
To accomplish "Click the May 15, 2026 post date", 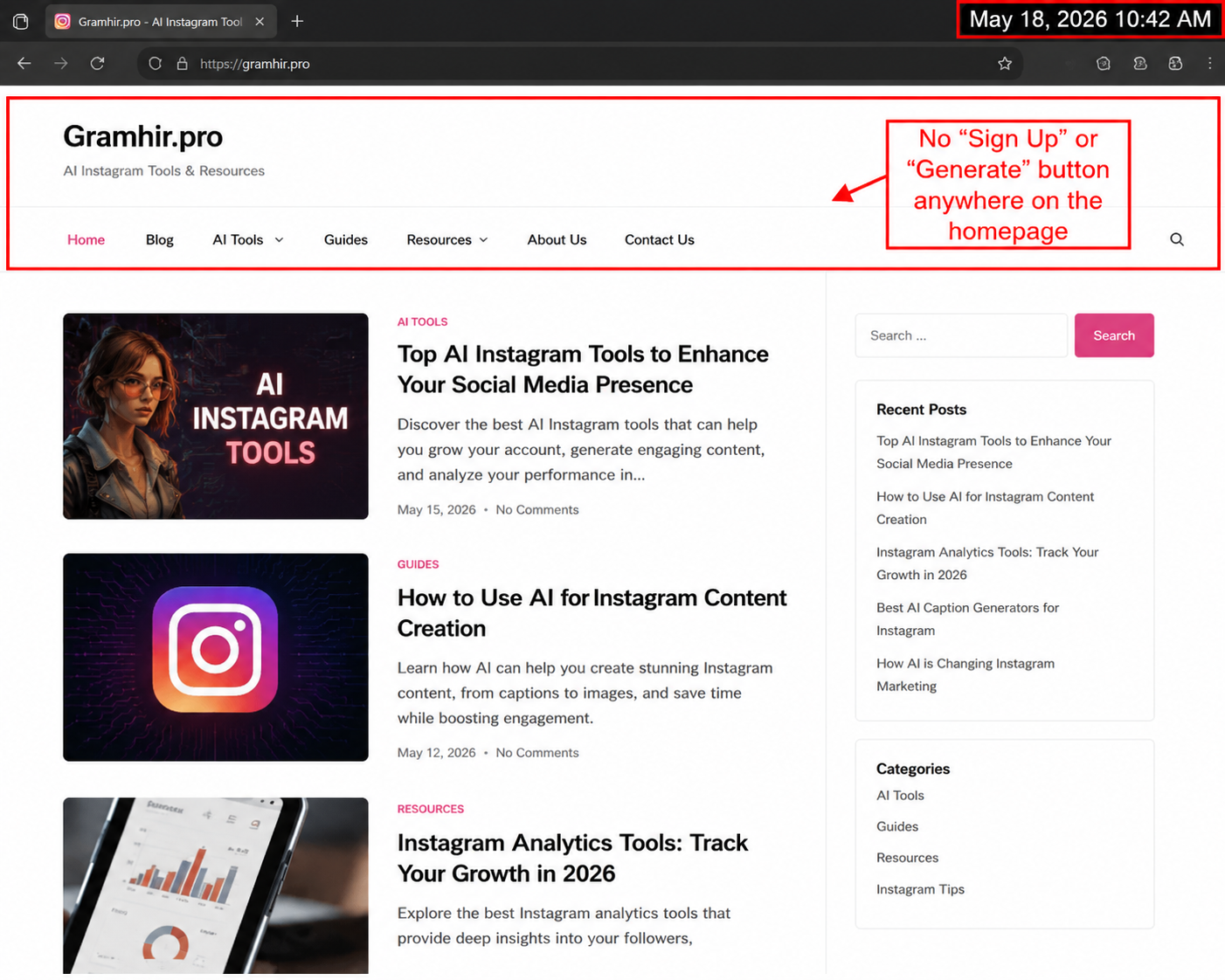I will (436, 509).
